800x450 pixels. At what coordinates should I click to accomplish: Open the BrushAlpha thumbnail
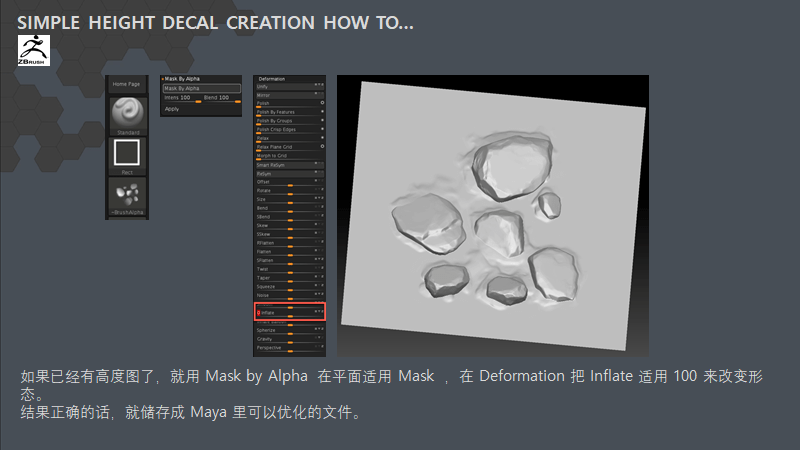point(127,195)
